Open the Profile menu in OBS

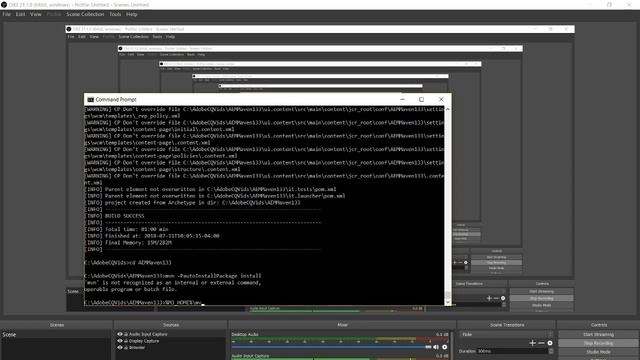[x=53, y=14]
